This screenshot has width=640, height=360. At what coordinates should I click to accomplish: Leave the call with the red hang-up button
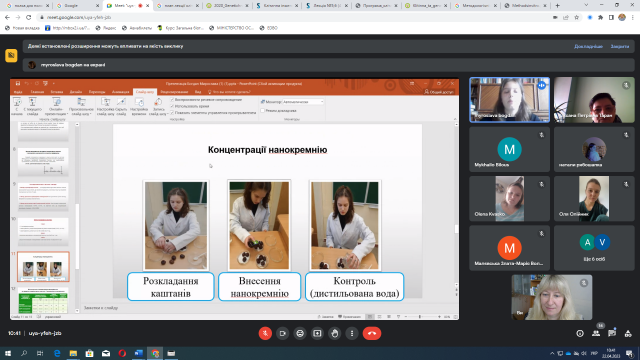(372, 333)
